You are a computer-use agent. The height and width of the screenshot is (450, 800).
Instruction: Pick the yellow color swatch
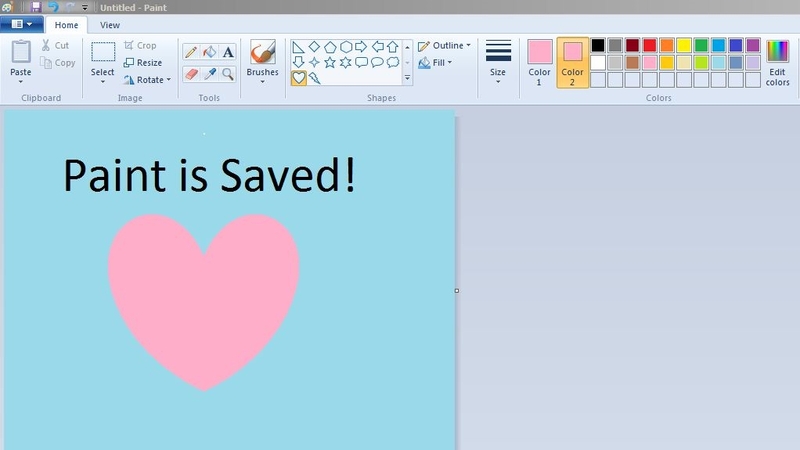(x=684, y=45)
